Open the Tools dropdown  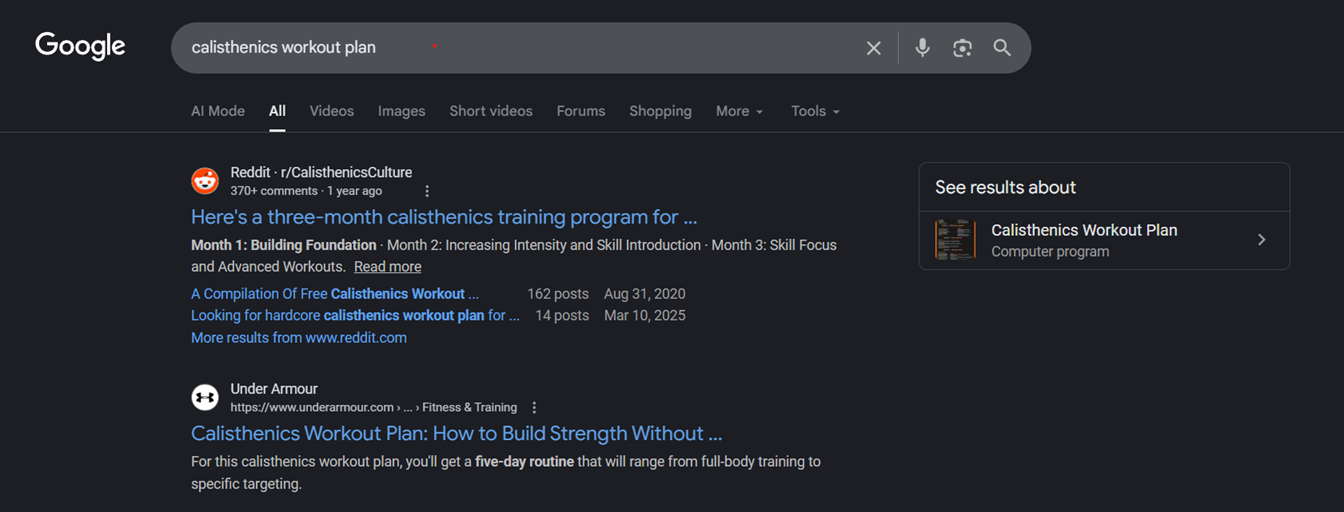815,111
